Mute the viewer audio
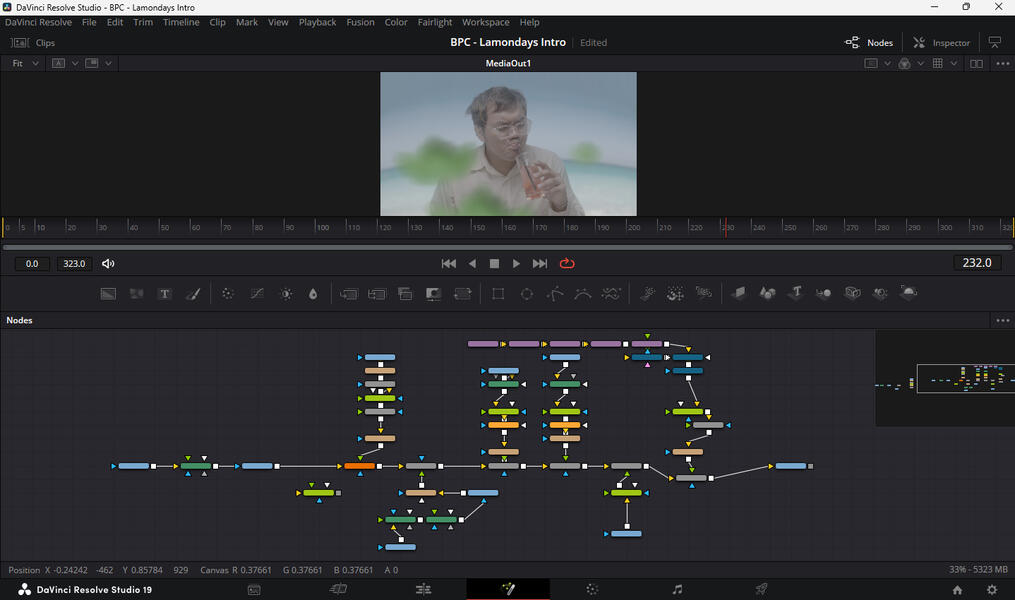Screen dimensions: 1015x600 [108, 263]
